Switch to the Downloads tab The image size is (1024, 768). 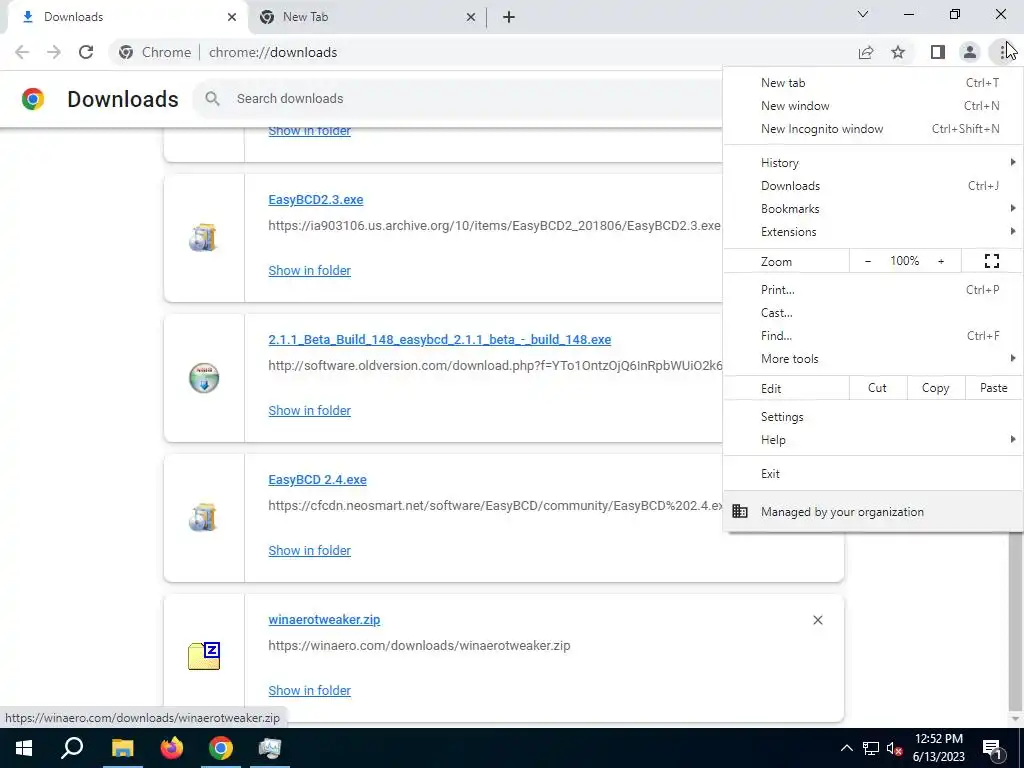[x=128, y=17]
